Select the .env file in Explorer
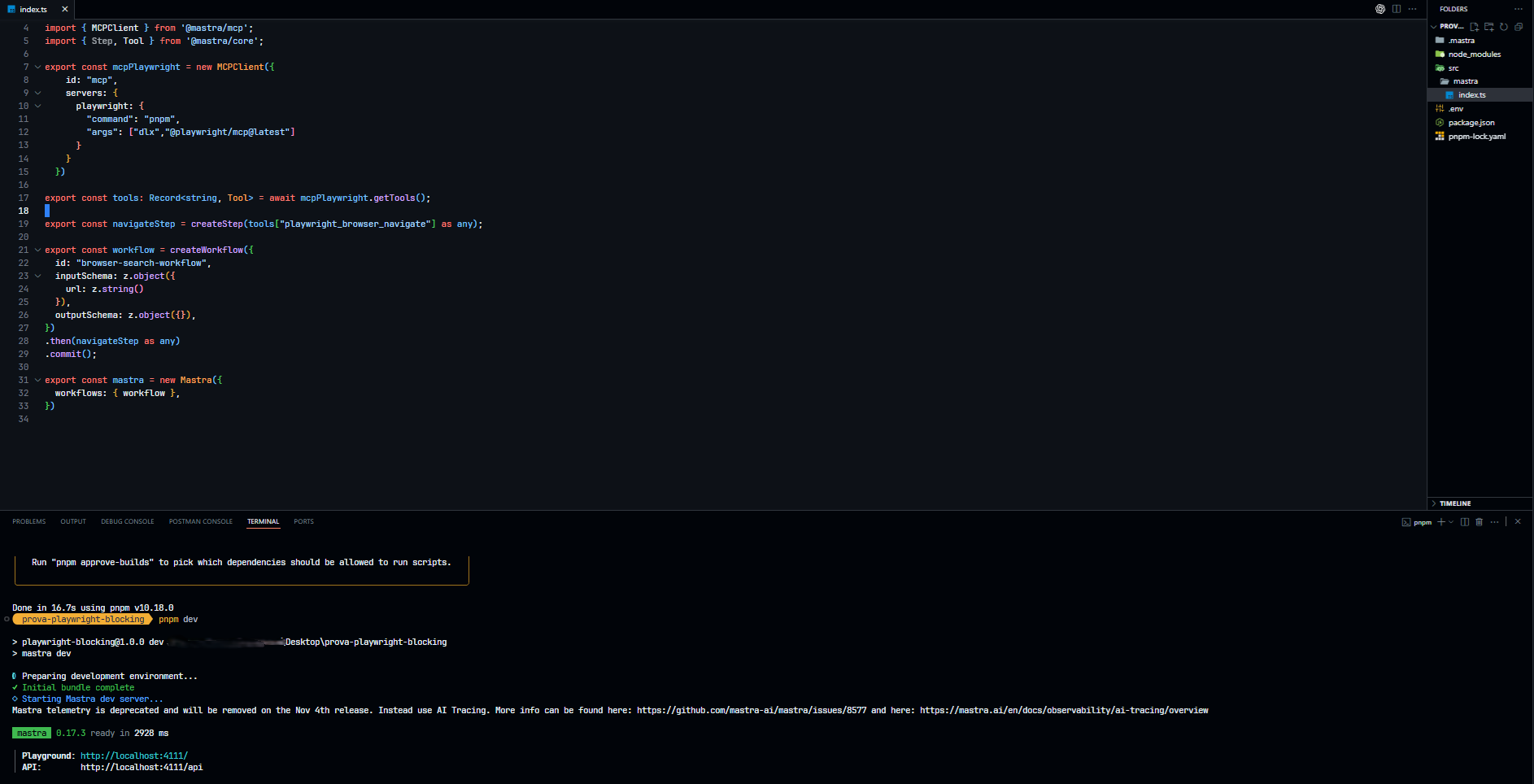Image resolution: width=1534 pixels, height=784 pixels. 1455,108
